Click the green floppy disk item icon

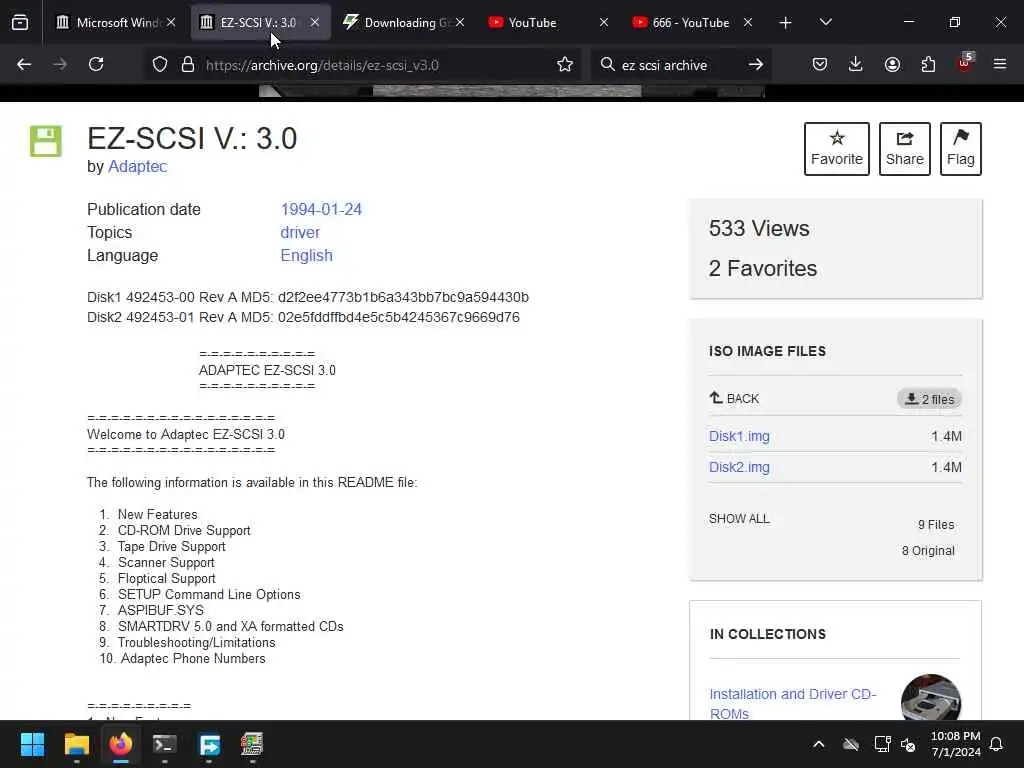46,141
